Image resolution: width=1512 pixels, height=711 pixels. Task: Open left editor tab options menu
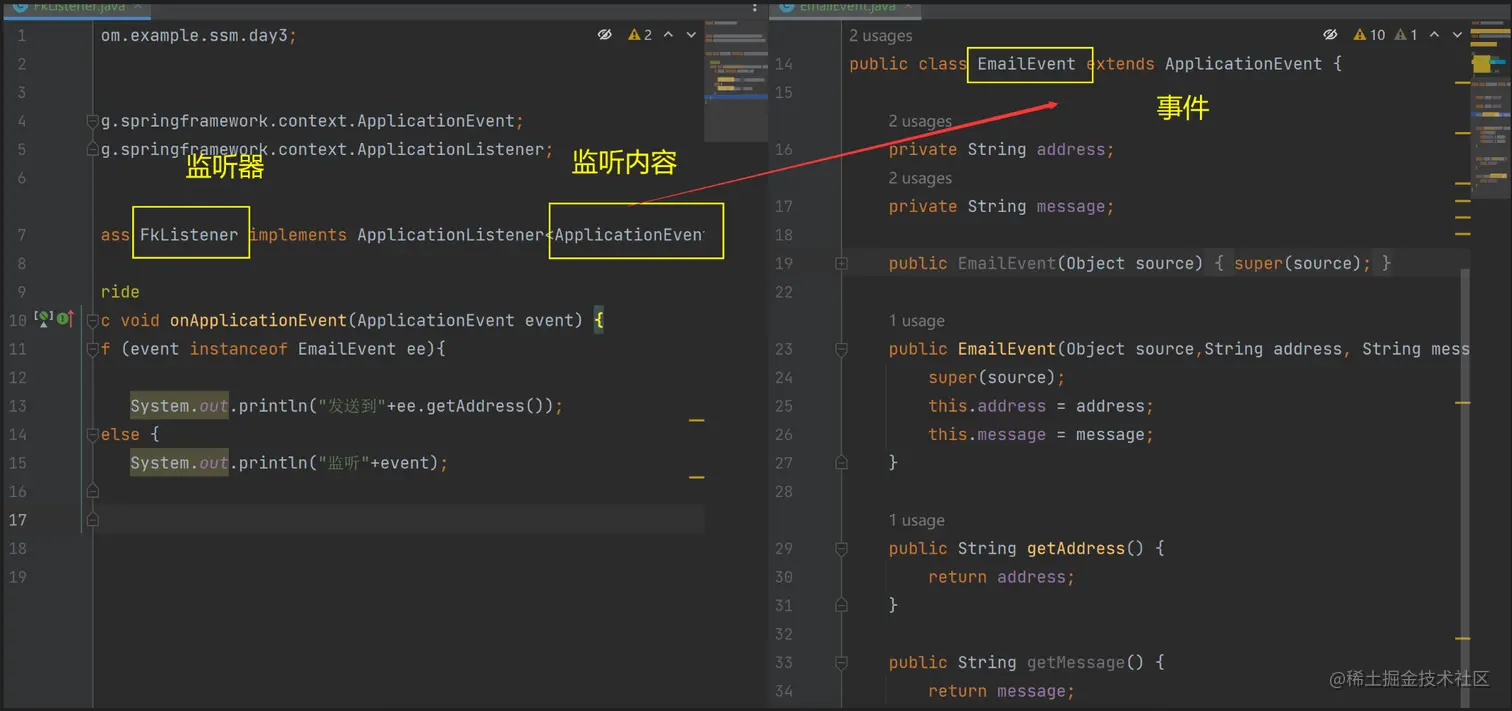pyautogui.click(x=755, y=6)
